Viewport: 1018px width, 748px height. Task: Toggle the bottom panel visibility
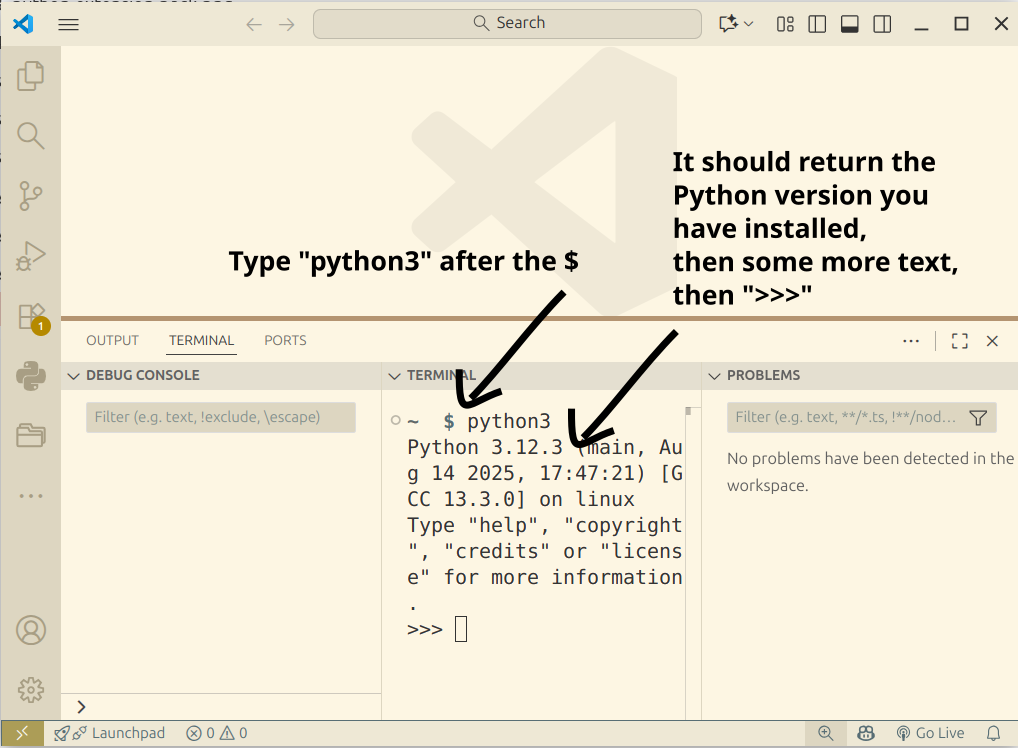[x=849, y=24]
